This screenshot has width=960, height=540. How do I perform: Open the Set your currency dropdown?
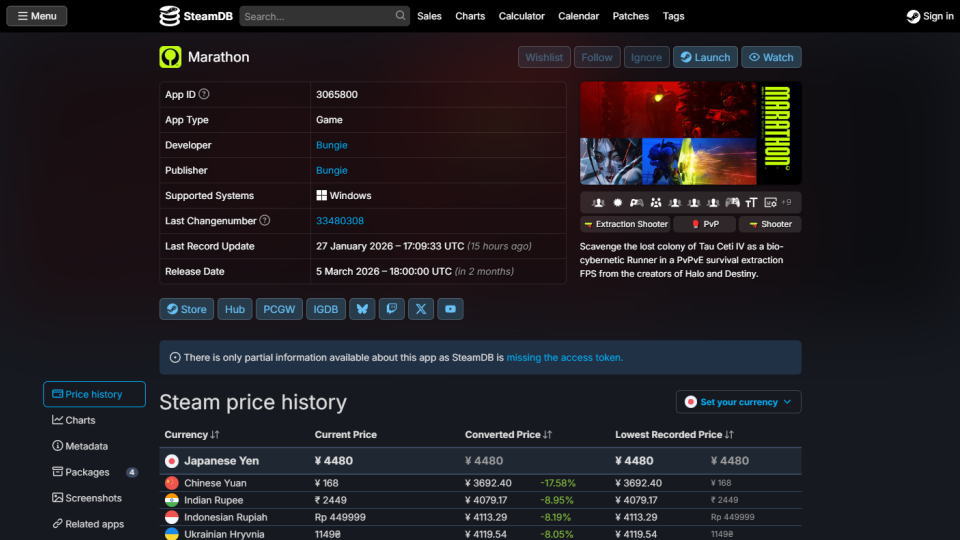pos(738,402)
